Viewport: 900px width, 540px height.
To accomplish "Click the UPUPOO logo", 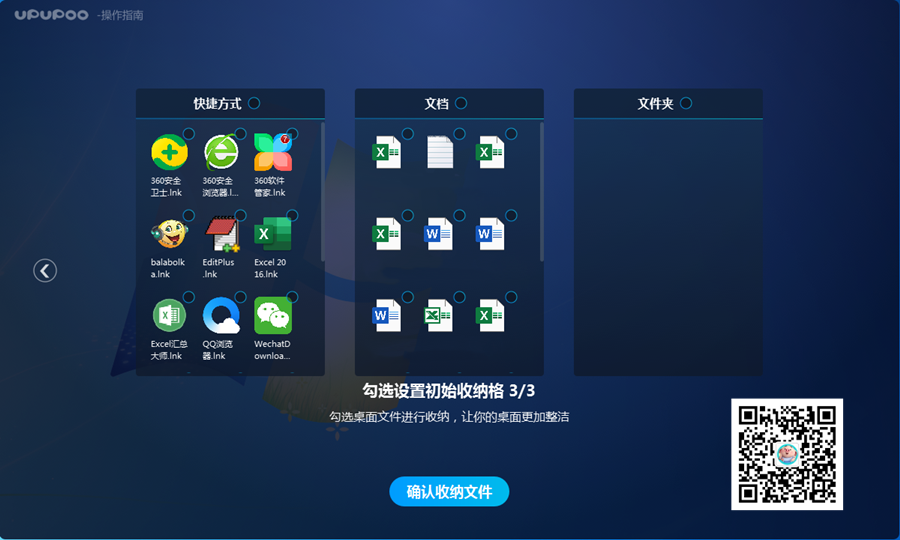I will point(52,15).
